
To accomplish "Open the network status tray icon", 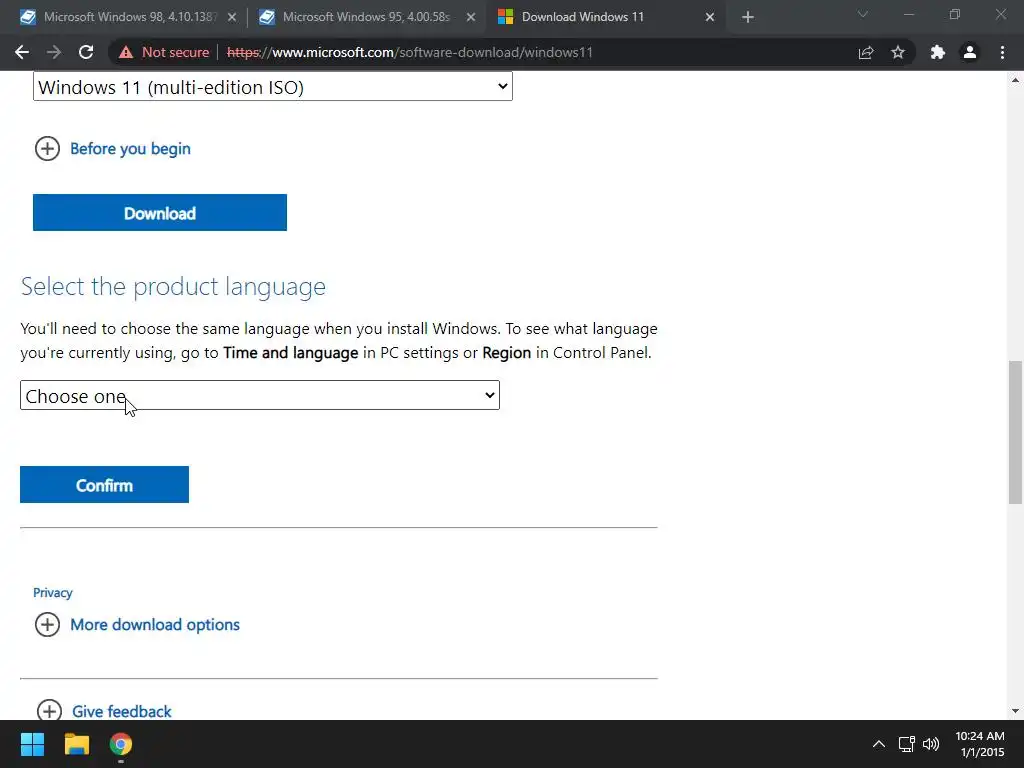I will (x=906, y=744).
